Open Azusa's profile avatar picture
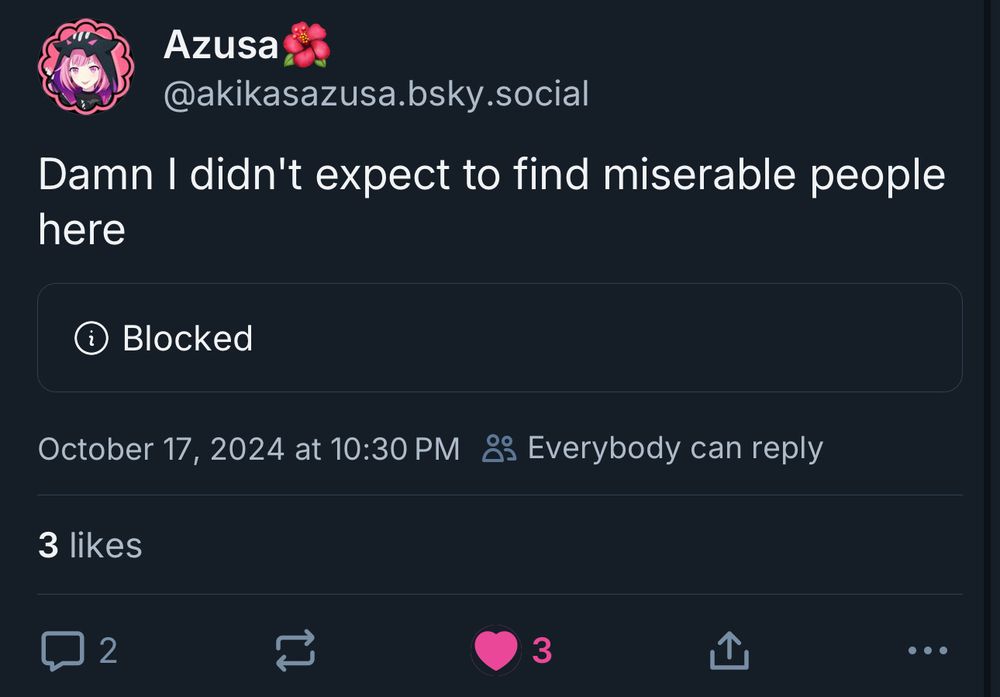 click(x=86, y=66)
